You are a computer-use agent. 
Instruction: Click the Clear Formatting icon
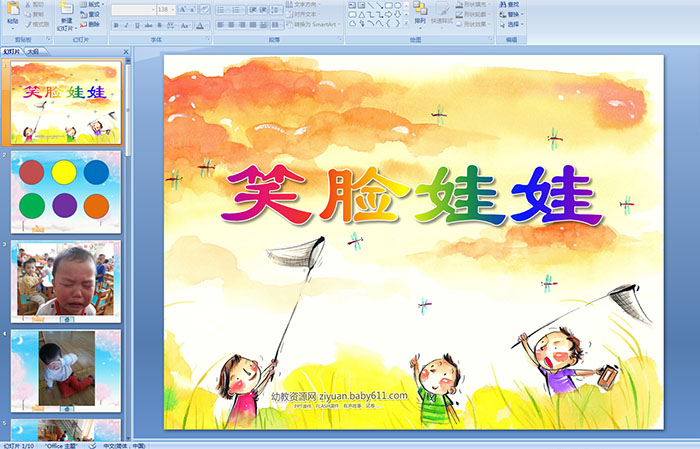pyautogui.click(x=204, y=9)
